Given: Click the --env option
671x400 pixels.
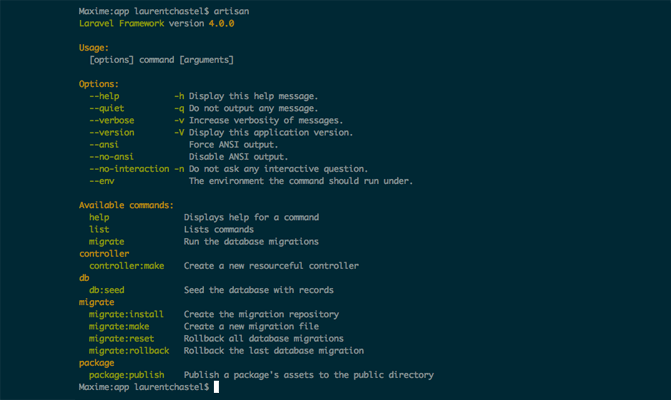Looking at the screenshot, I should [102, 181].
